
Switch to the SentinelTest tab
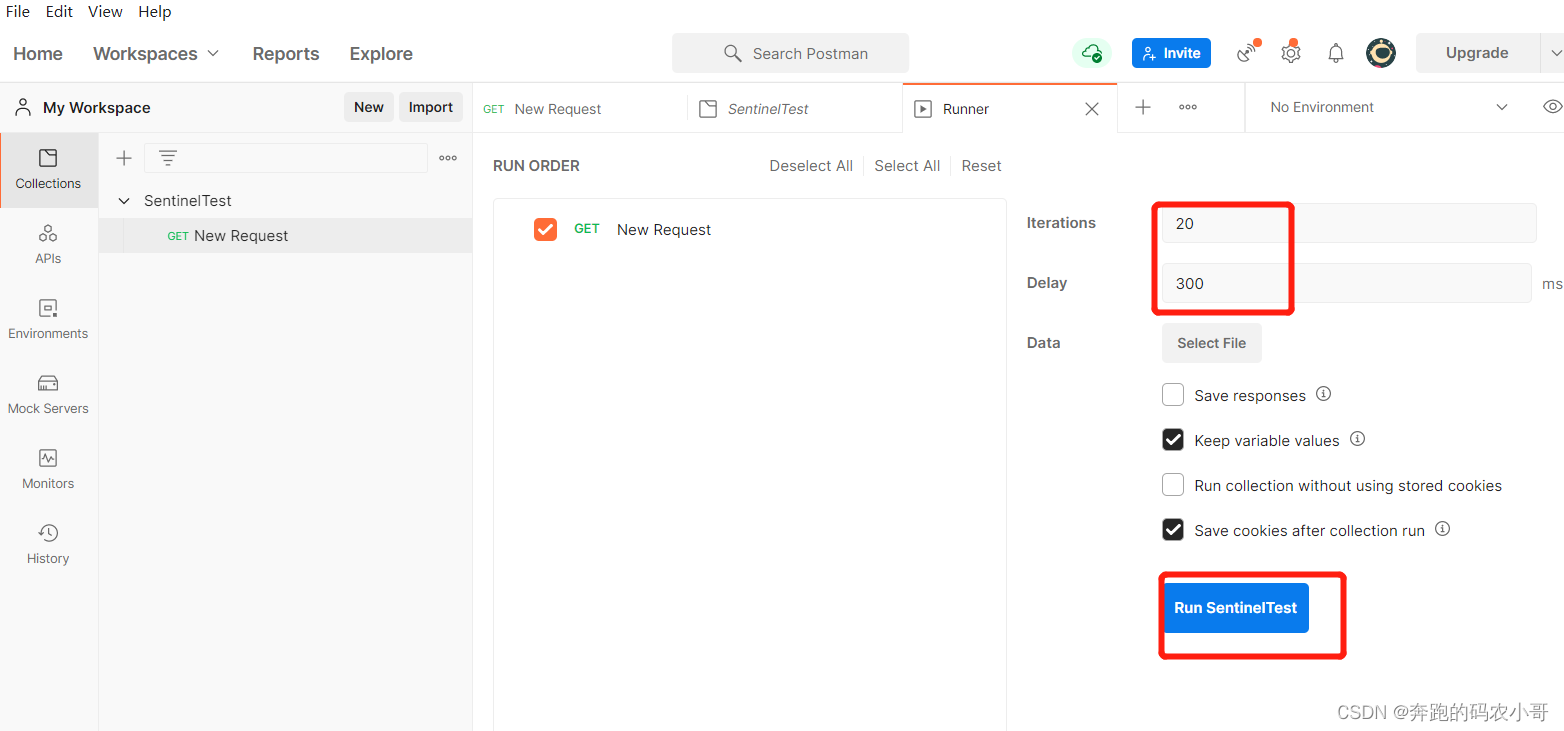pyautogui.click(x=795, y=108)
